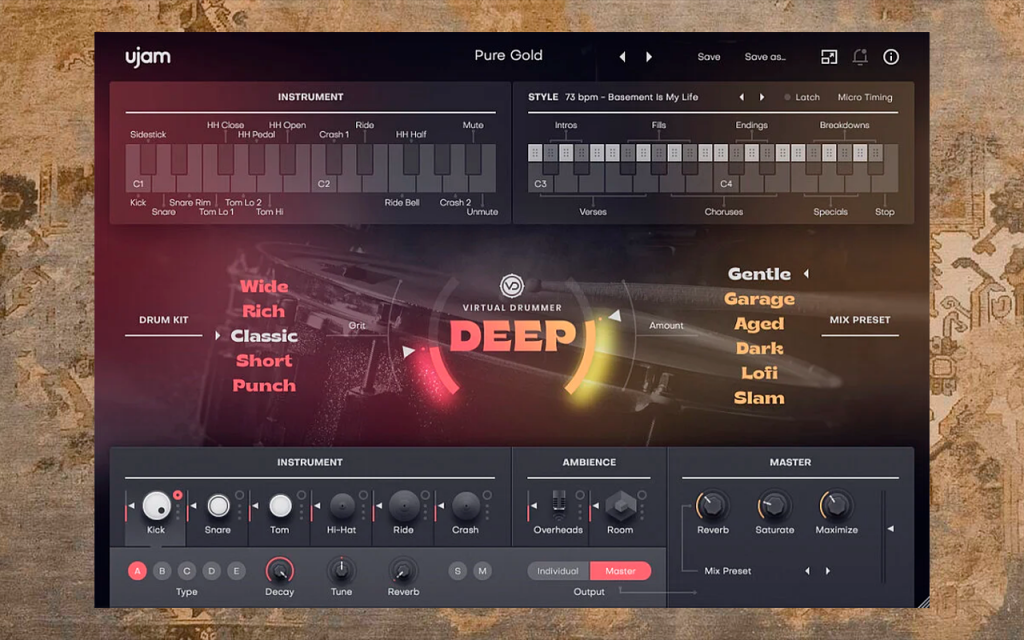Mute the channel with M button
The height and width of the screenshot is (640, 1024).
pyautogui.click(x=483, y=571)
